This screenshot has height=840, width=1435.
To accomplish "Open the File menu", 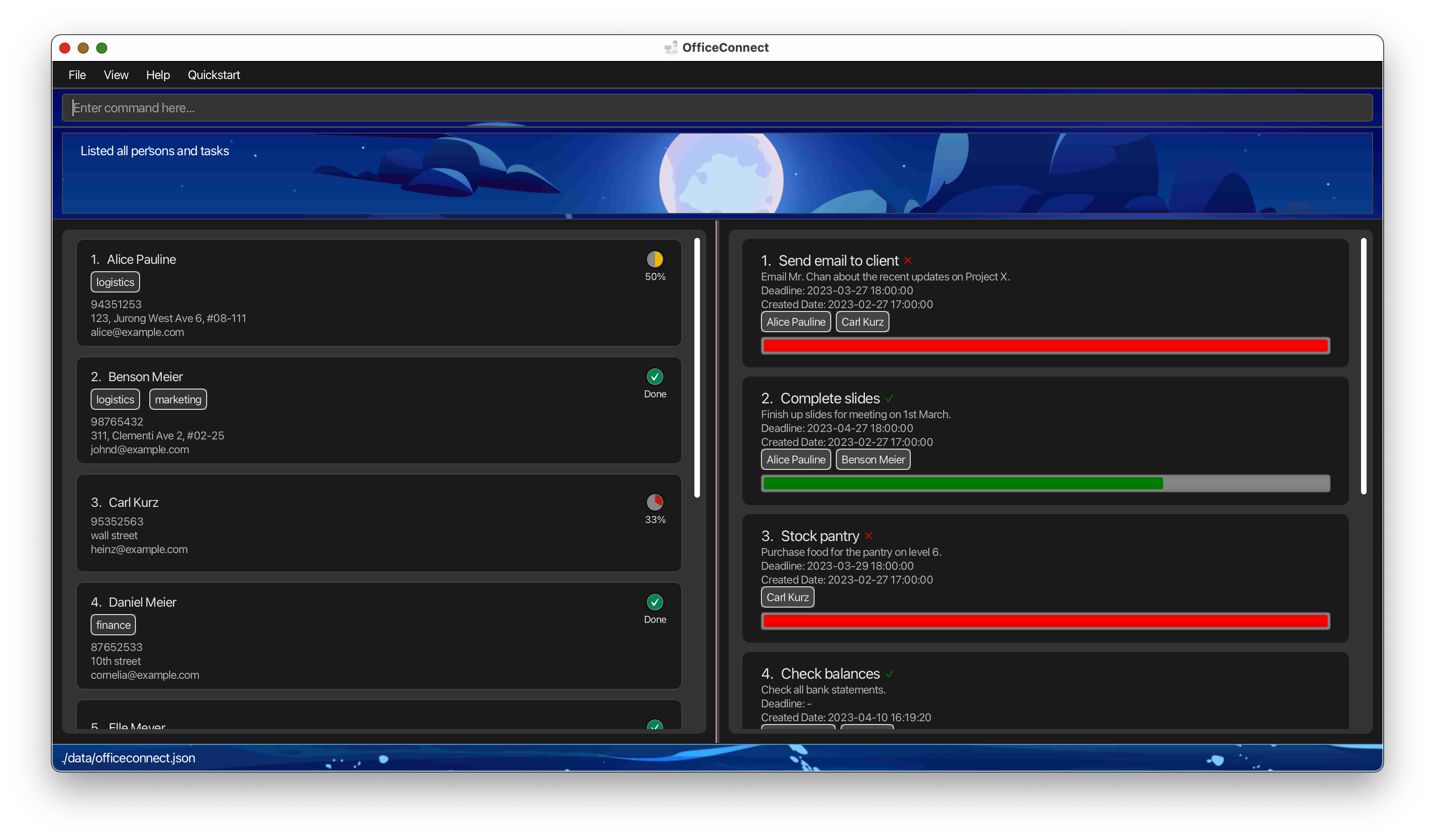I will [77, 74].
